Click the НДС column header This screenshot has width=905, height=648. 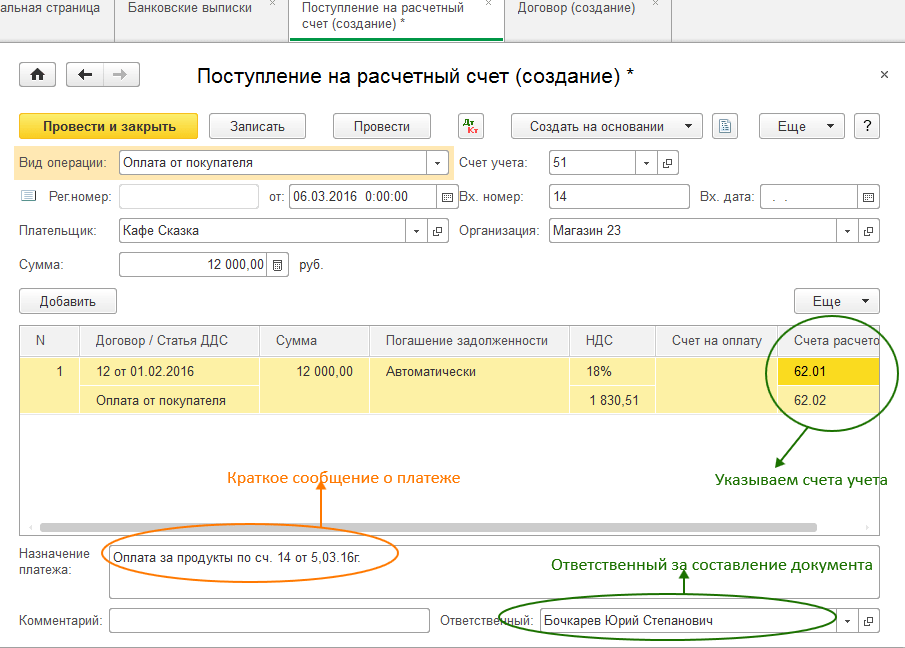[x=612, y=340]
